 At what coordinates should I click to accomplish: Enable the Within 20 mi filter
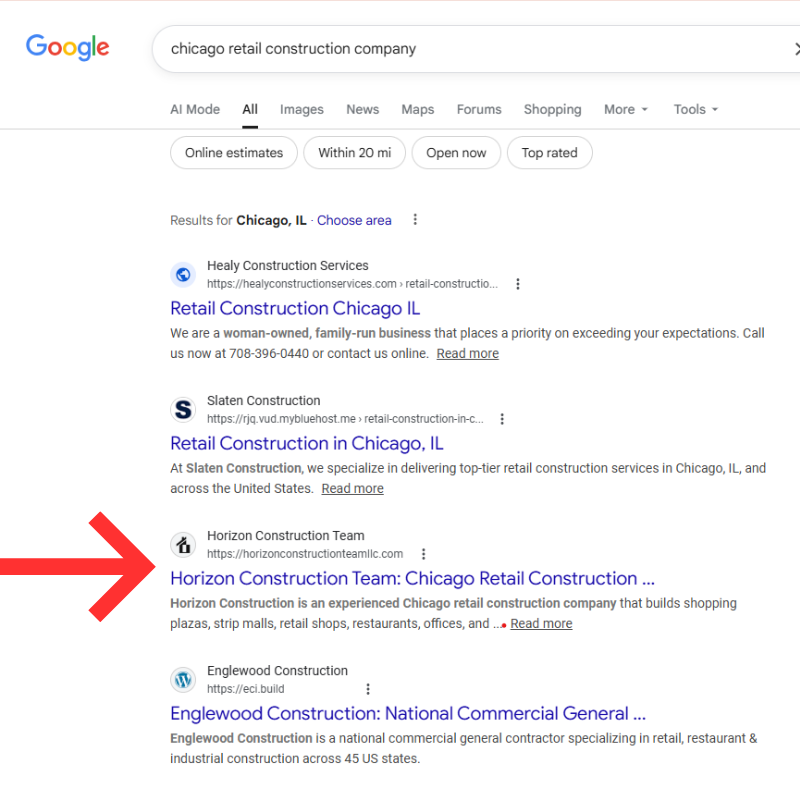[354, 153]
